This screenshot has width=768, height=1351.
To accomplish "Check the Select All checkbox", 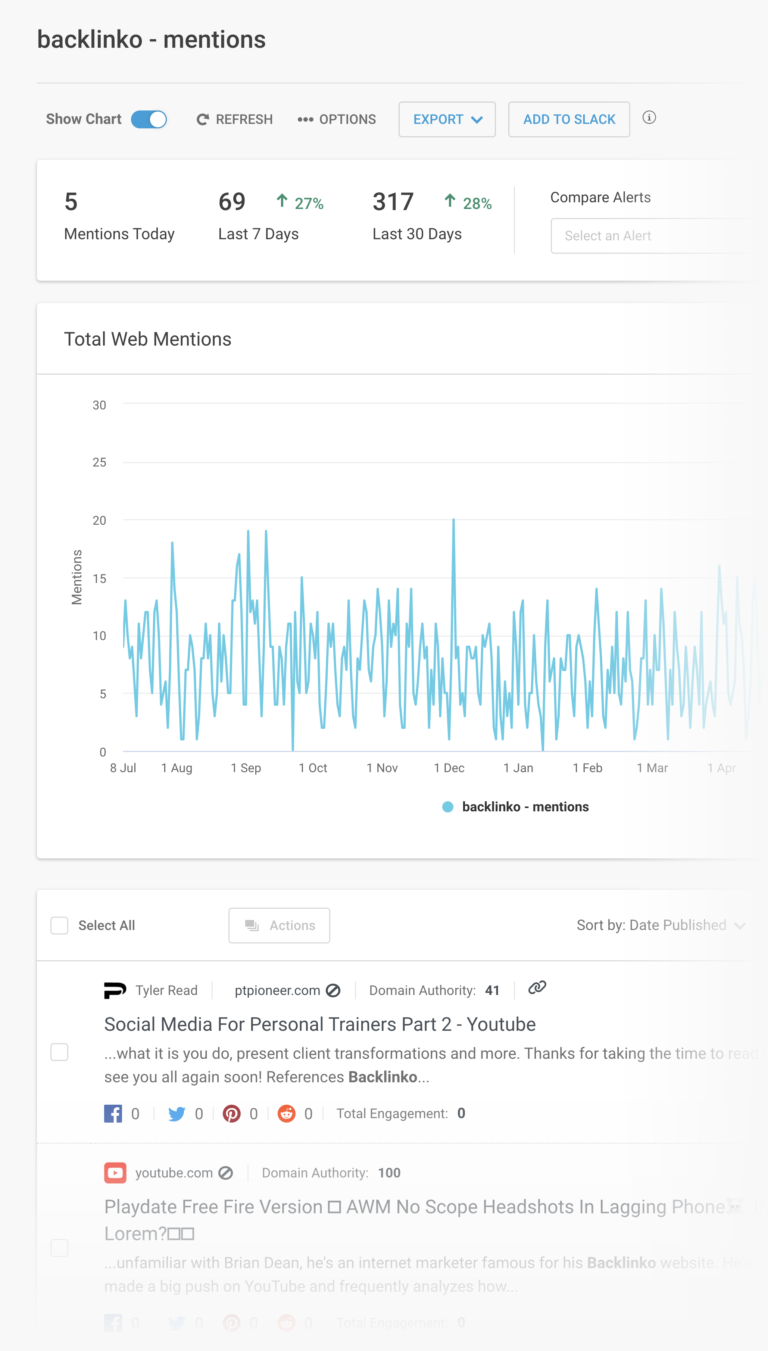I will pos(60,925).
